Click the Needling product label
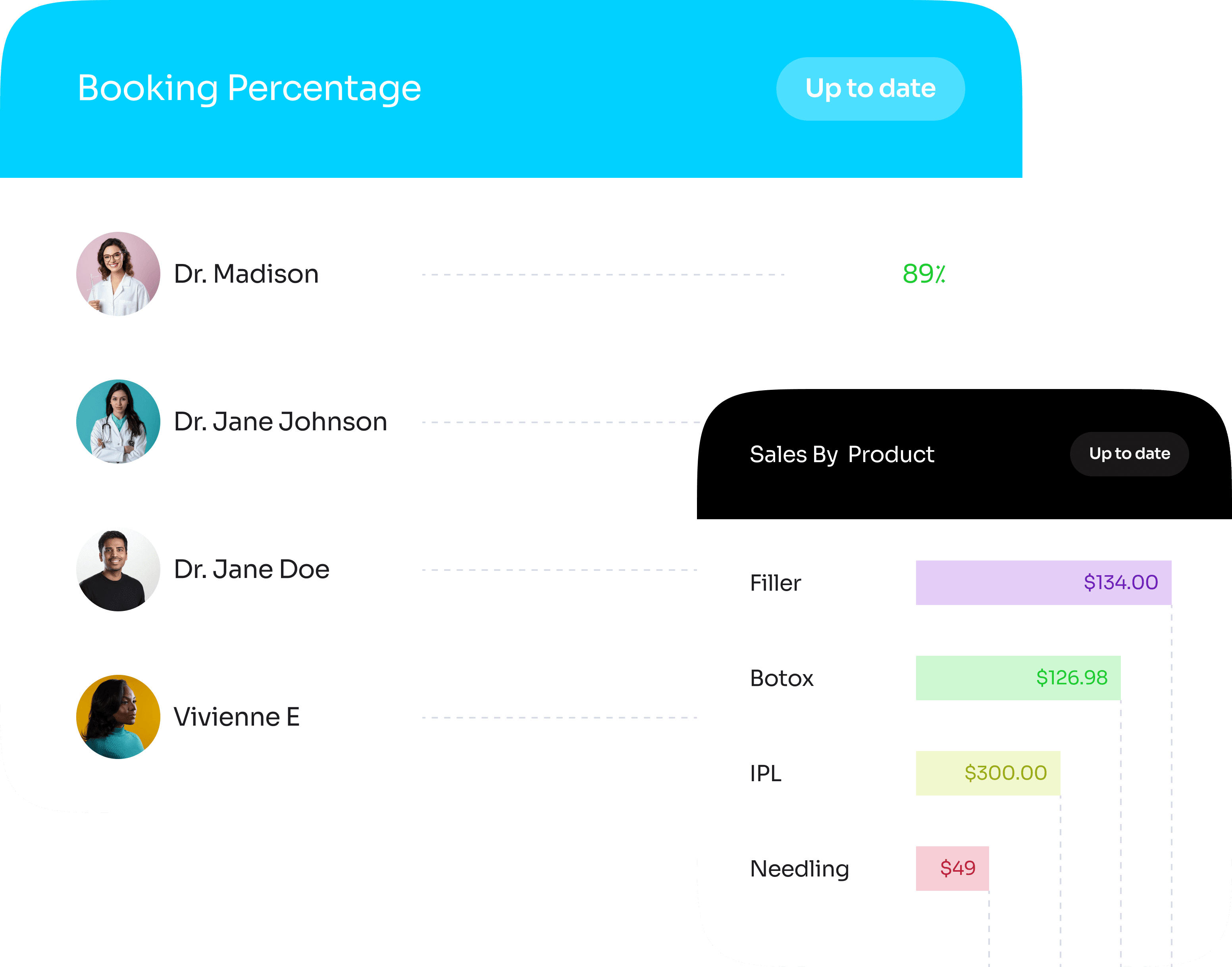The width and height of the screenshot is (1232, 967). pyautogui.click(x=799, y=869)
